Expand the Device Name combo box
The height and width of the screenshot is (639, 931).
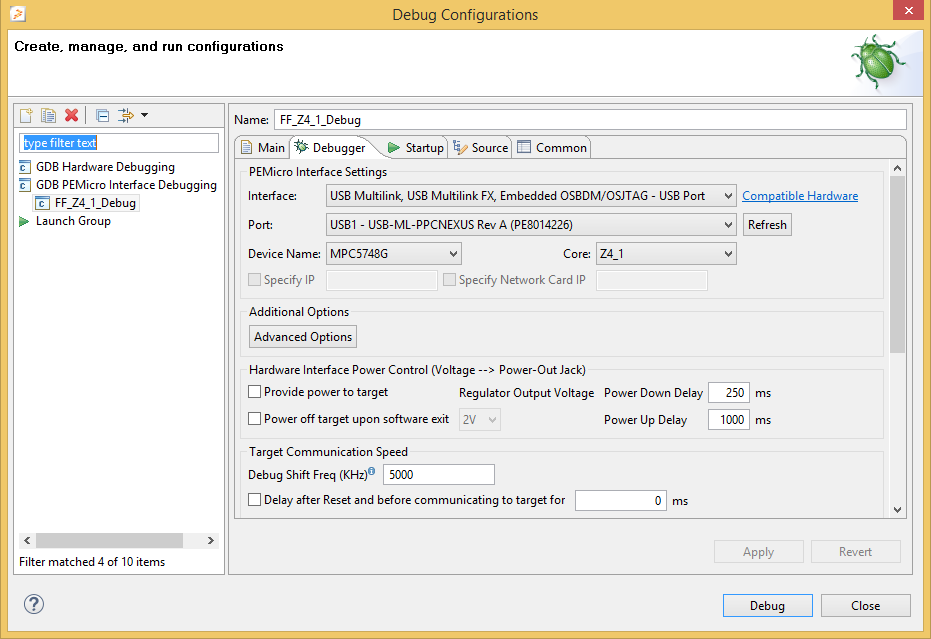[394, 254]
